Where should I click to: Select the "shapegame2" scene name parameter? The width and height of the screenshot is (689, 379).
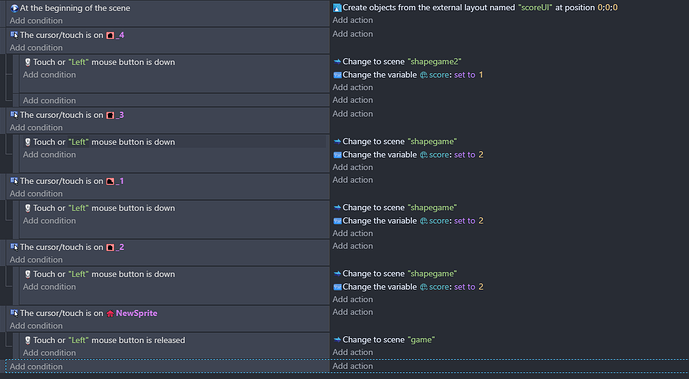coord(434,61)
